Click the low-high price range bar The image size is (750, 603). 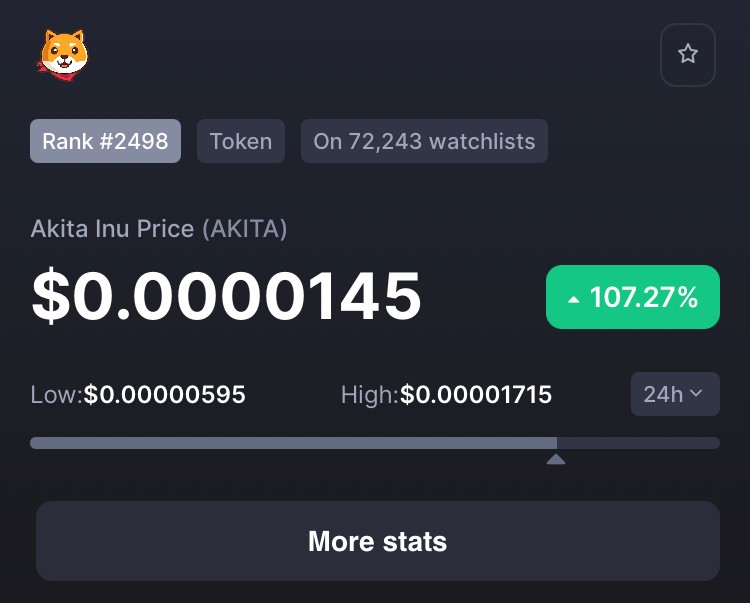coord(375,443)
